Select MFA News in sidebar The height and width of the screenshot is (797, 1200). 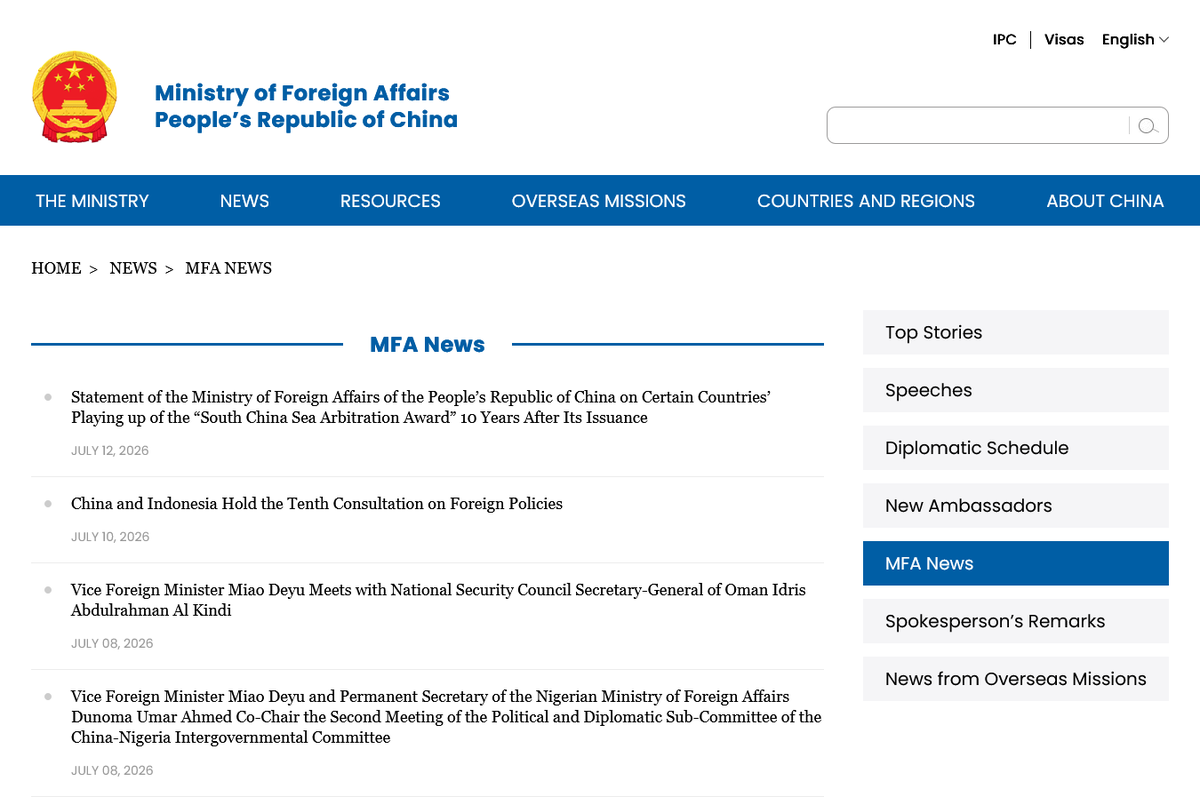tap(1016, 563)
